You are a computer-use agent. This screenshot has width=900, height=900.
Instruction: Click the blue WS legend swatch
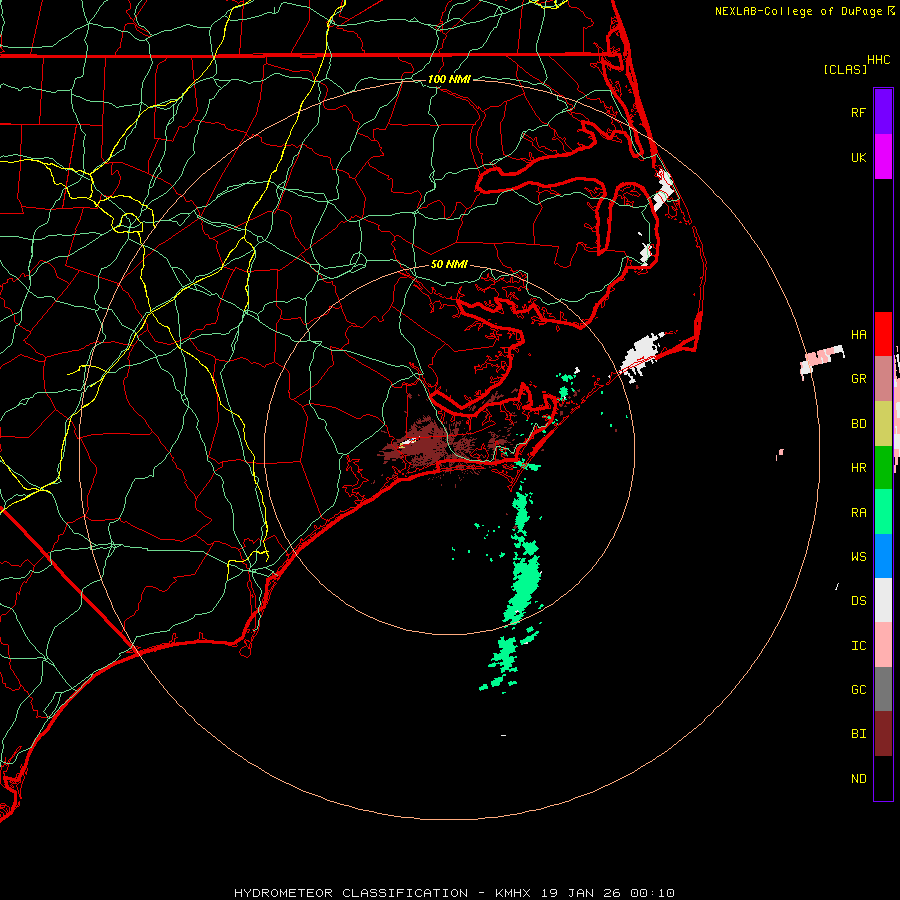pyautogui.click(x=883, y=556)
